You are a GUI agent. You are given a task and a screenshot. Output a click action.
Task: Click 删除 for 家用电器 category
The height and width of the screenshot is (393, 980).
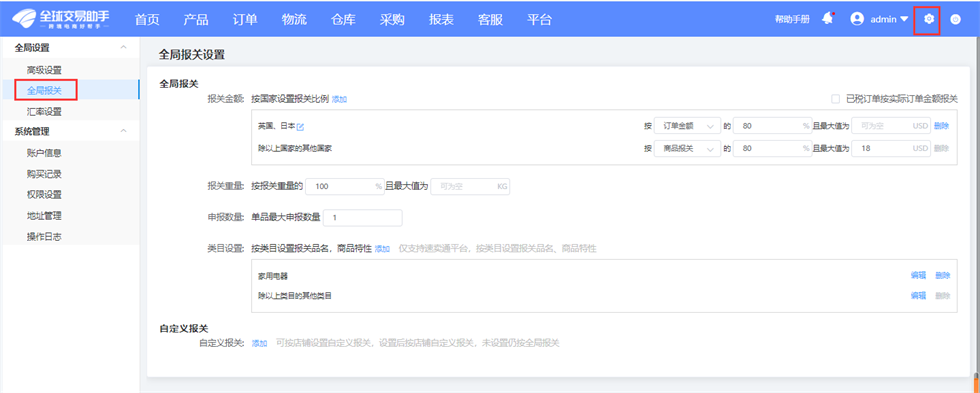click(942, 276)
